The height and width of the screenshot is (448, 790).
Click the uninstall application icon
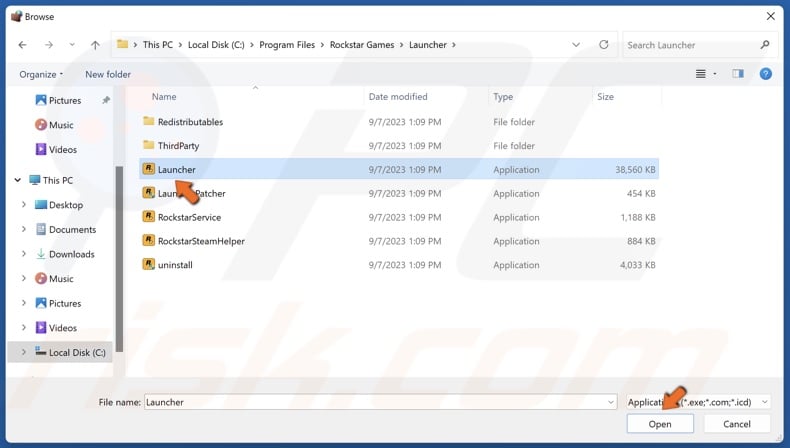point(149,265)
